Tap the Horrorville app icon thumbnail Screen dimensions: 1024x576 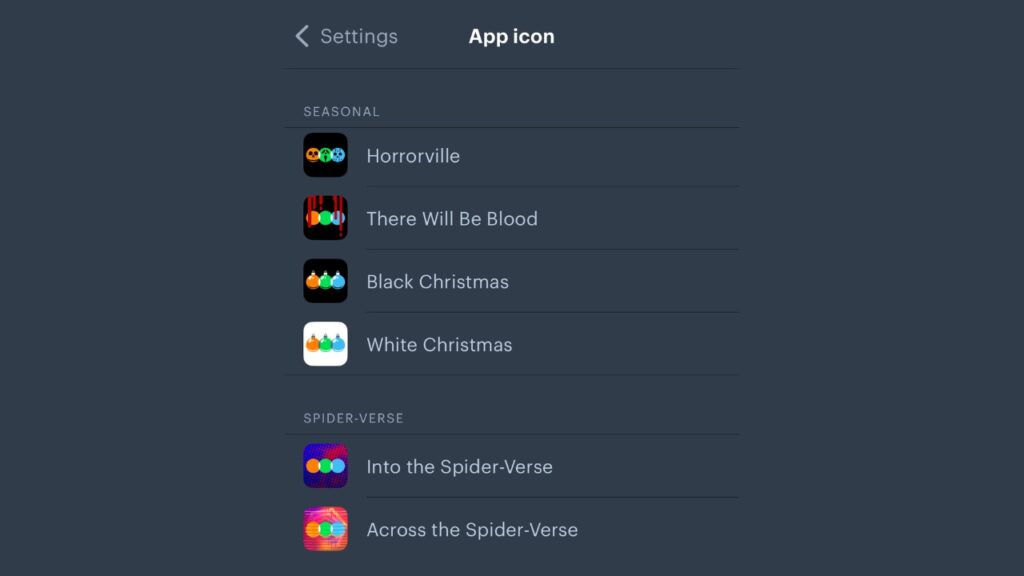(325, 155)
